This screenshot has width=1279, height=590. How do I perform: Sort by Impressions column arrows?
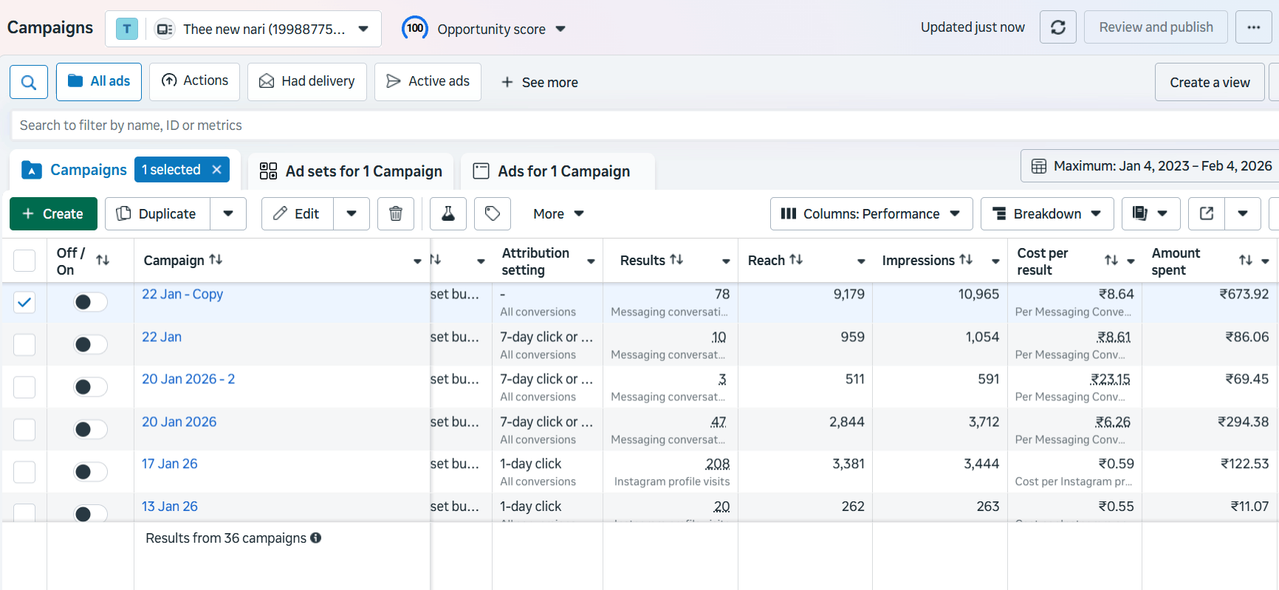(966, 260)
